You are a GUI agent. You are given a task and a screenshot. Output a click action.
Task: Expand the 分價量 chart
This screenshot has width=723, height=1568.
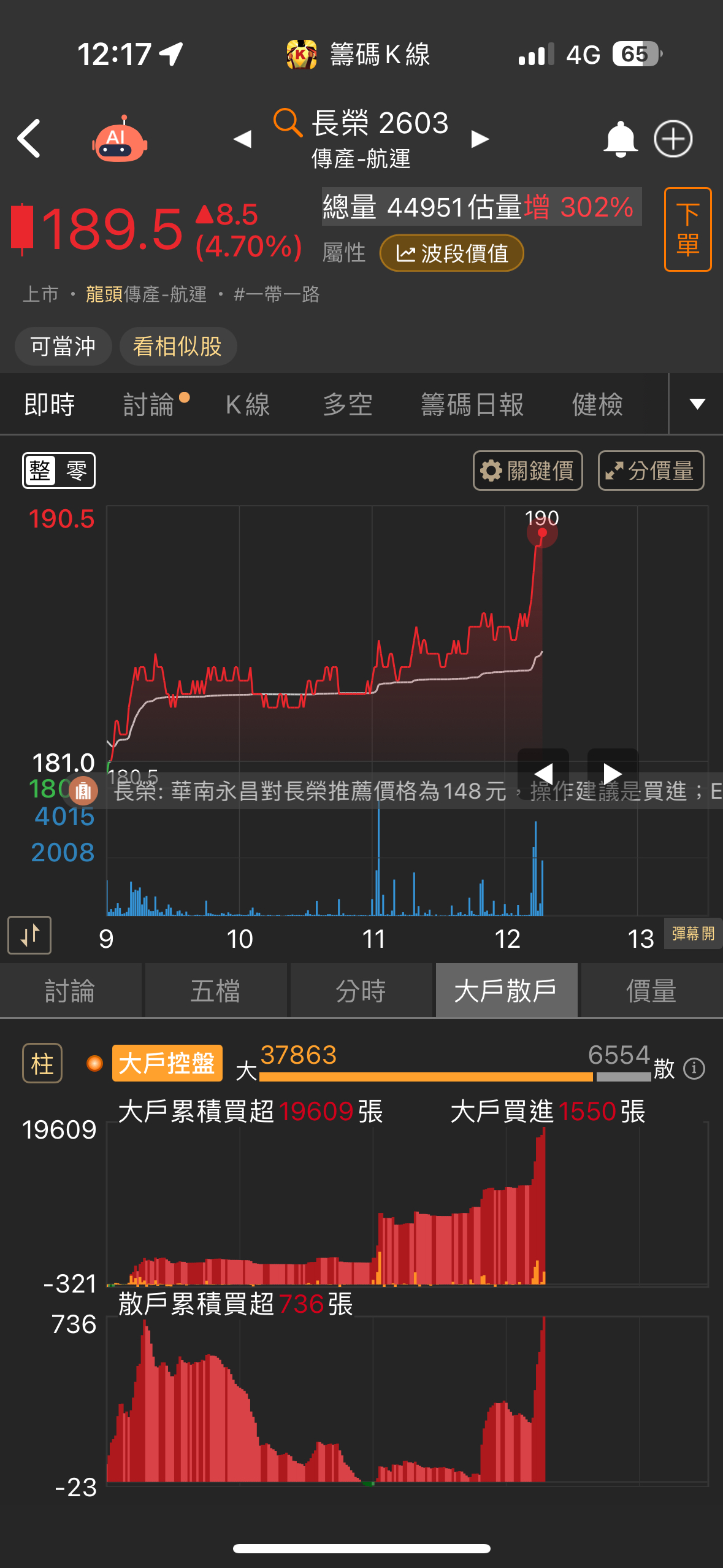point(651,471)
